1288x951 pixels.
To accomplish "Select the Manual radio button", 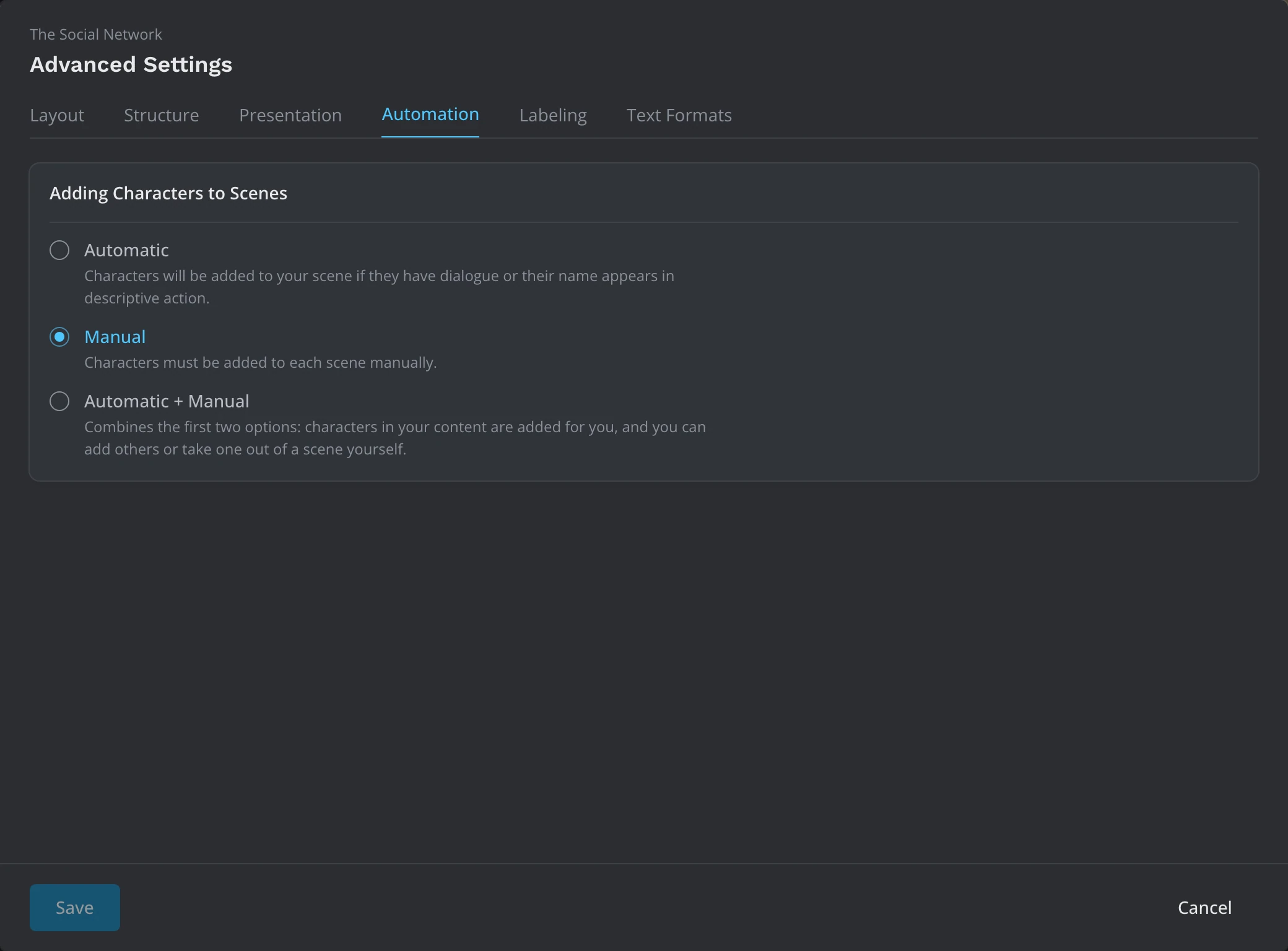I will (59, 337).
